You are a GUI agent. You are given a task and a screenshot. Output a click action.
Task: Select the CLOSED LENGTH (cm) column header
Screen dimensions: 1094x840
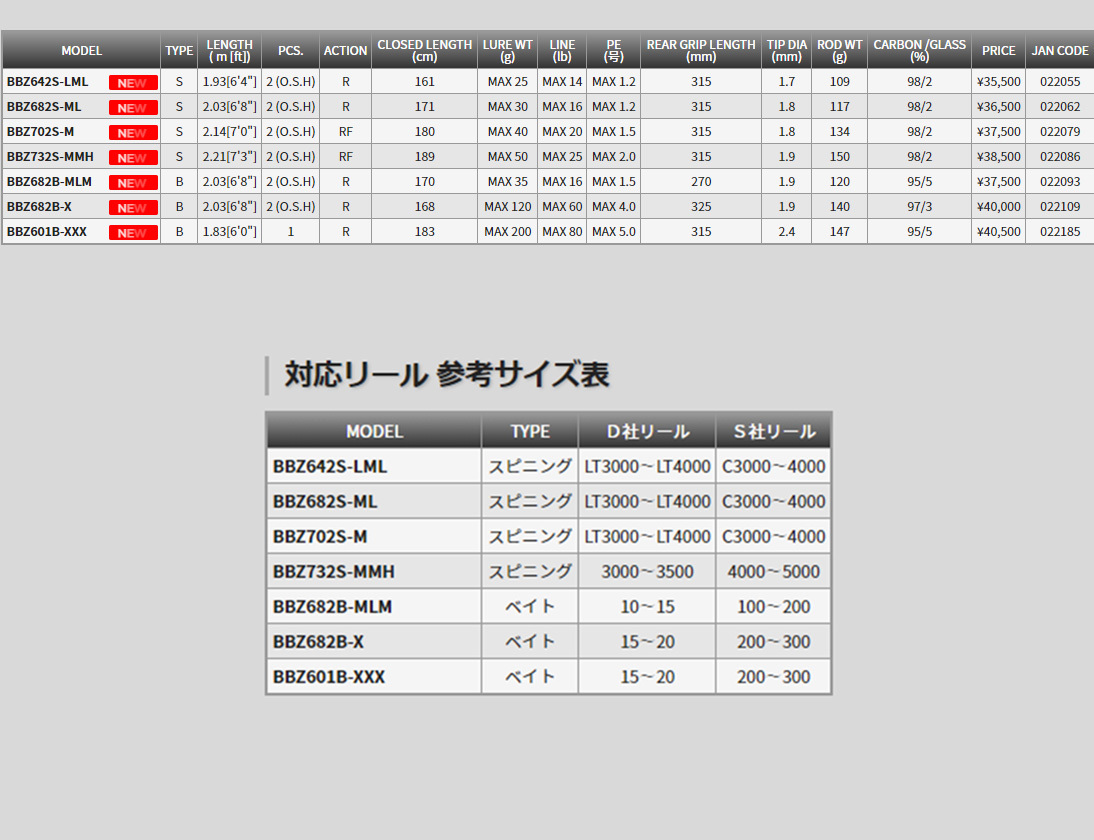(x=424, y=50)
